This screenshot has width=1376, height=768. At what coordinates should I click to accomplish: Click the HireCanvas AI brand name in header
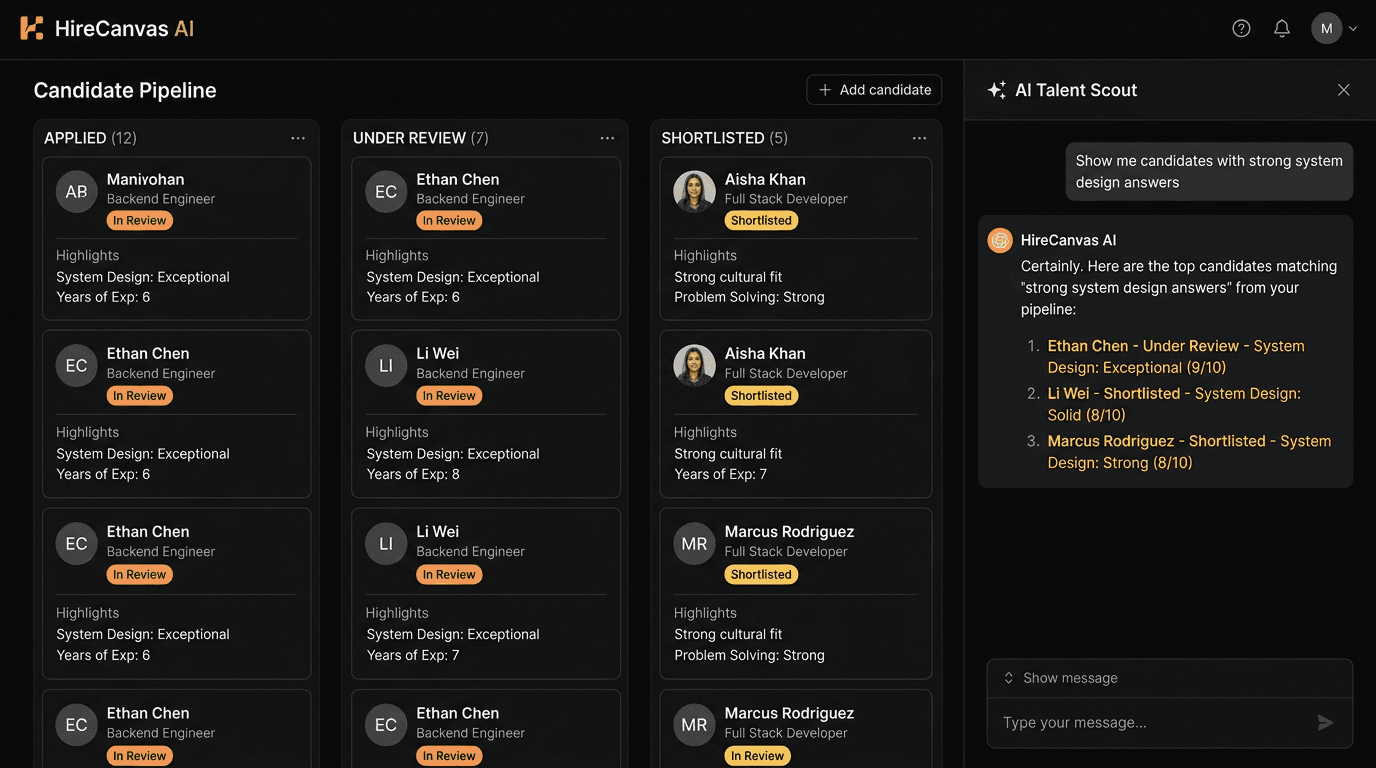coord(124,29)
